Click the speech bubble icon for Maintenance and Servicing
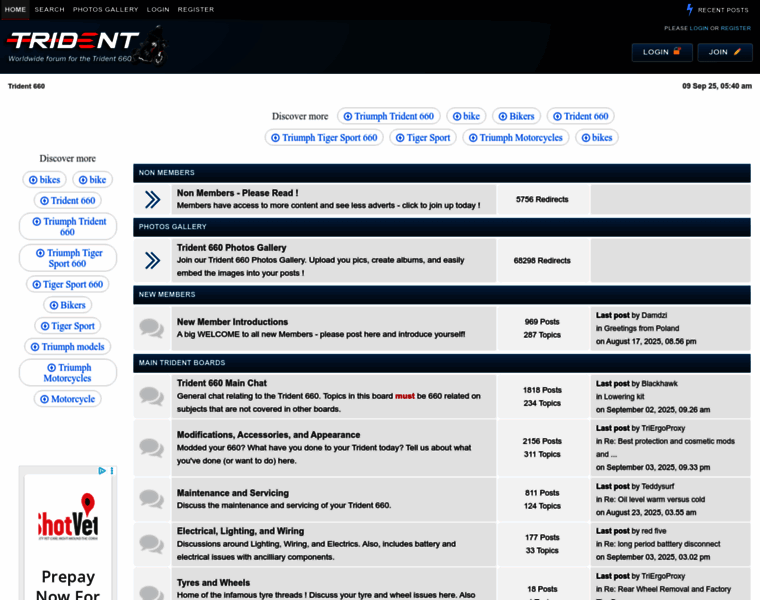 click(x=152, y=499)
